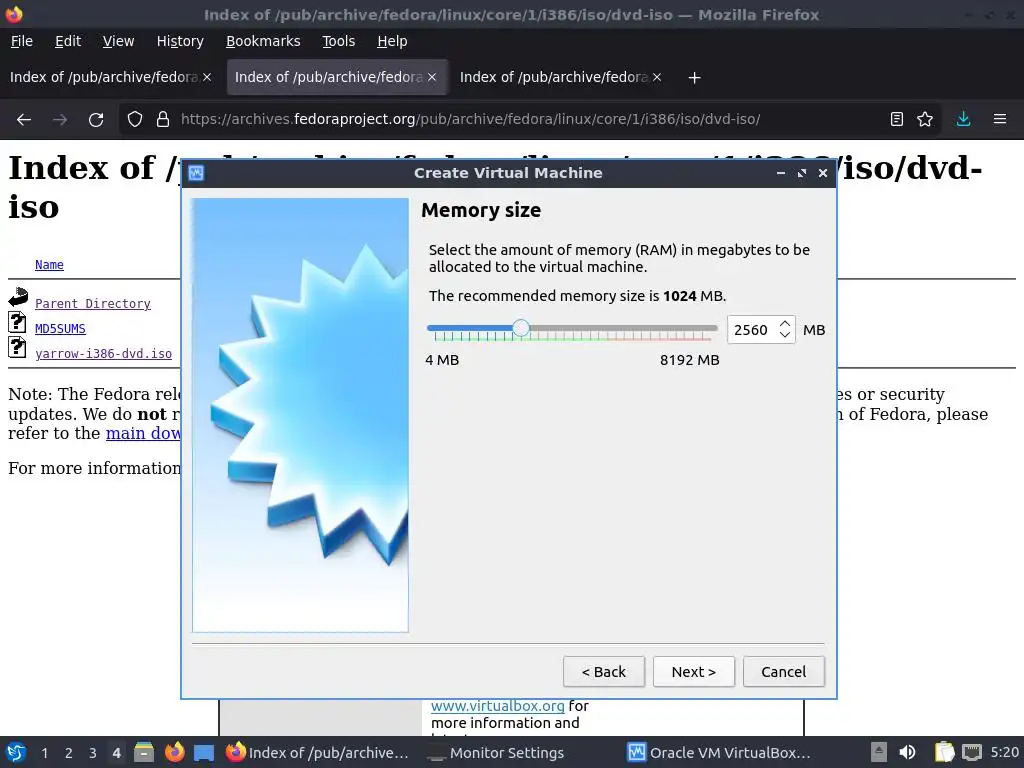Open the MD5SUMS file link
The image size is (1024, 768).
(x=60, y=328)
